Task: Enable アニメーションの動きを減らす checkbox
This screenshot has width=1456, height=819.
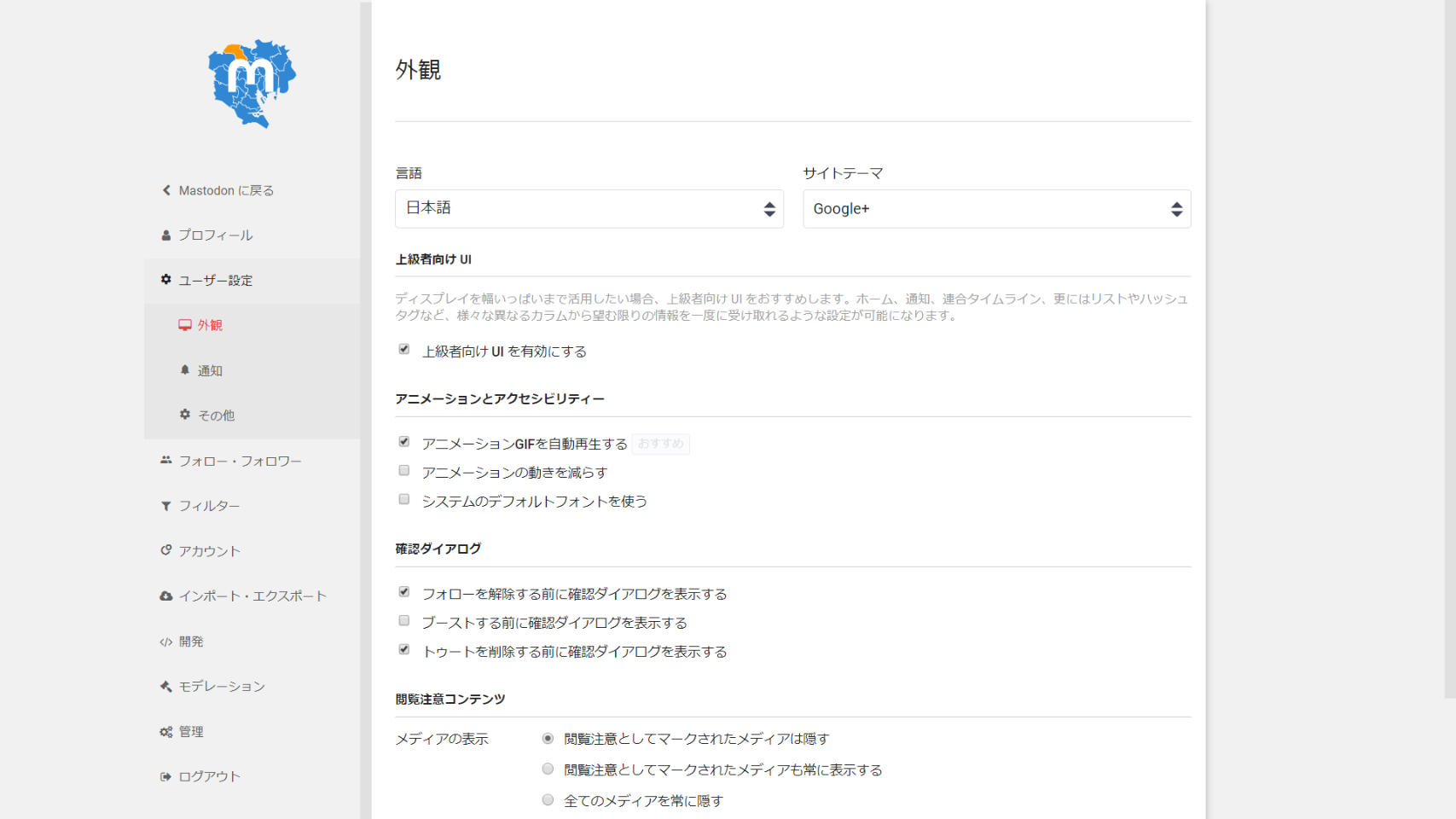Action: tap(404, 471)
